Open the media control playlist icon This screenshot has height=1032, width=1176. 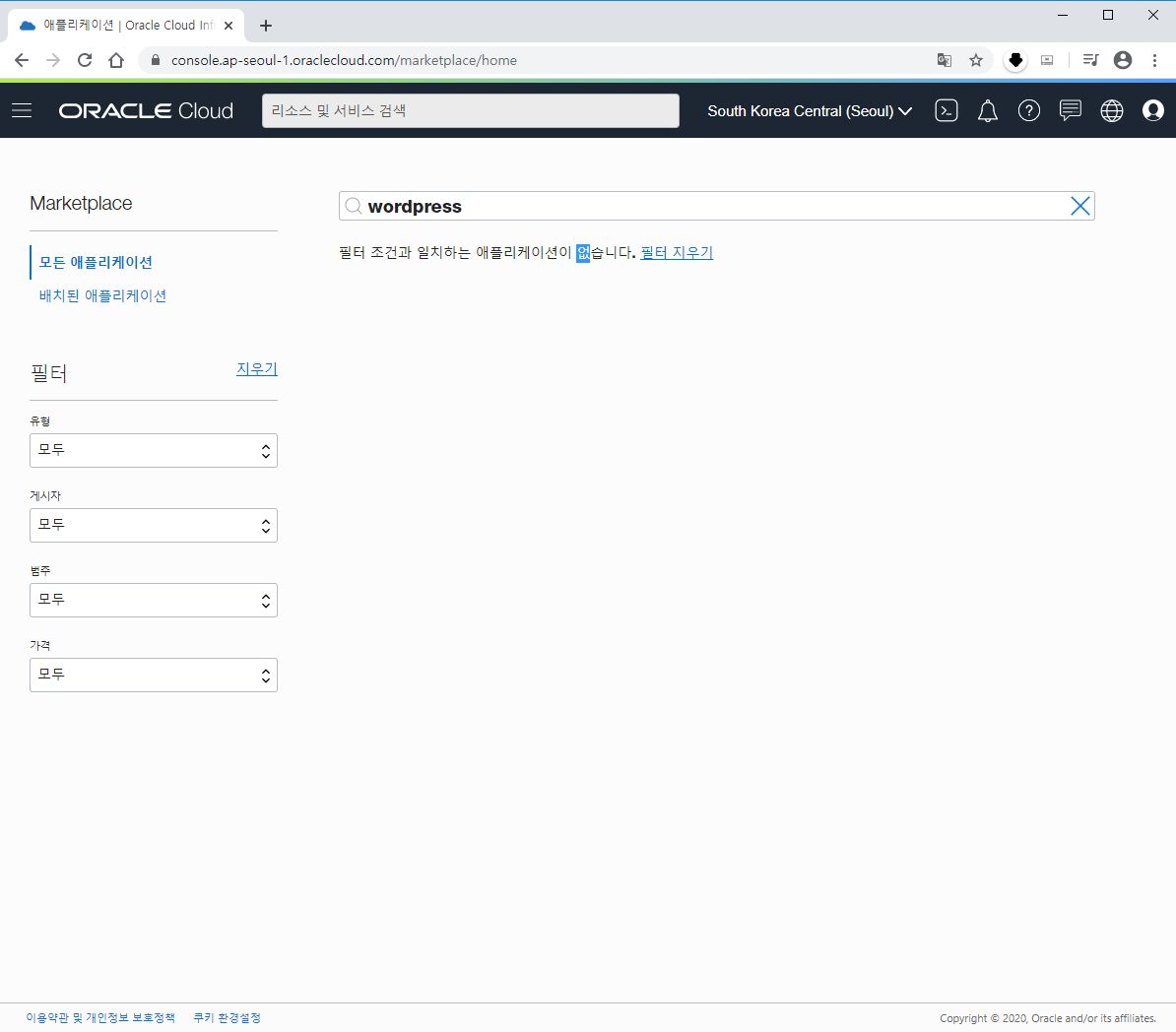[1090, 60]
